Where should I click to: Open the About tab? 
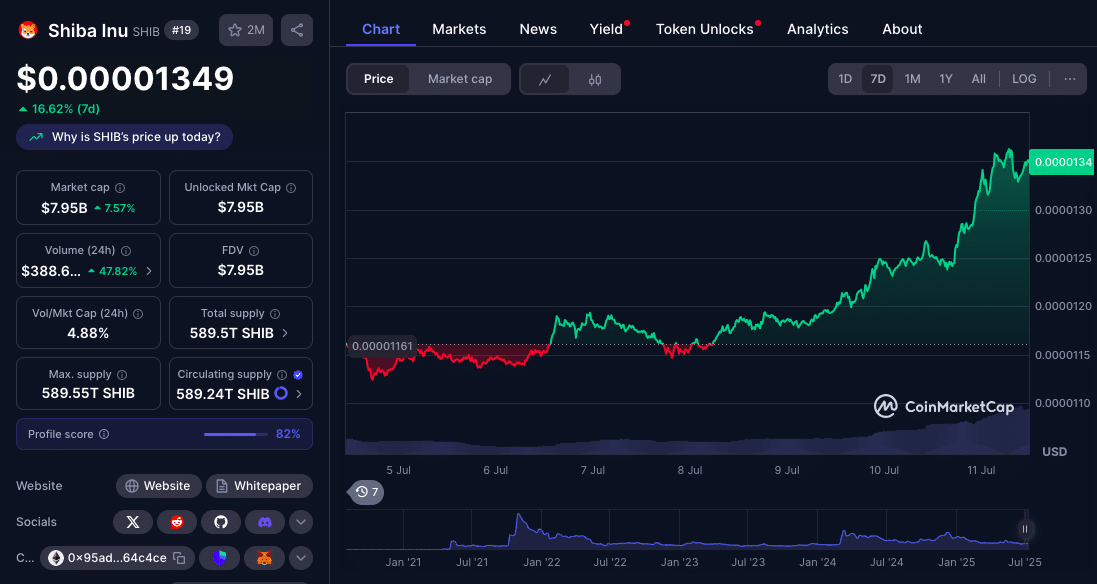point(902,29)
